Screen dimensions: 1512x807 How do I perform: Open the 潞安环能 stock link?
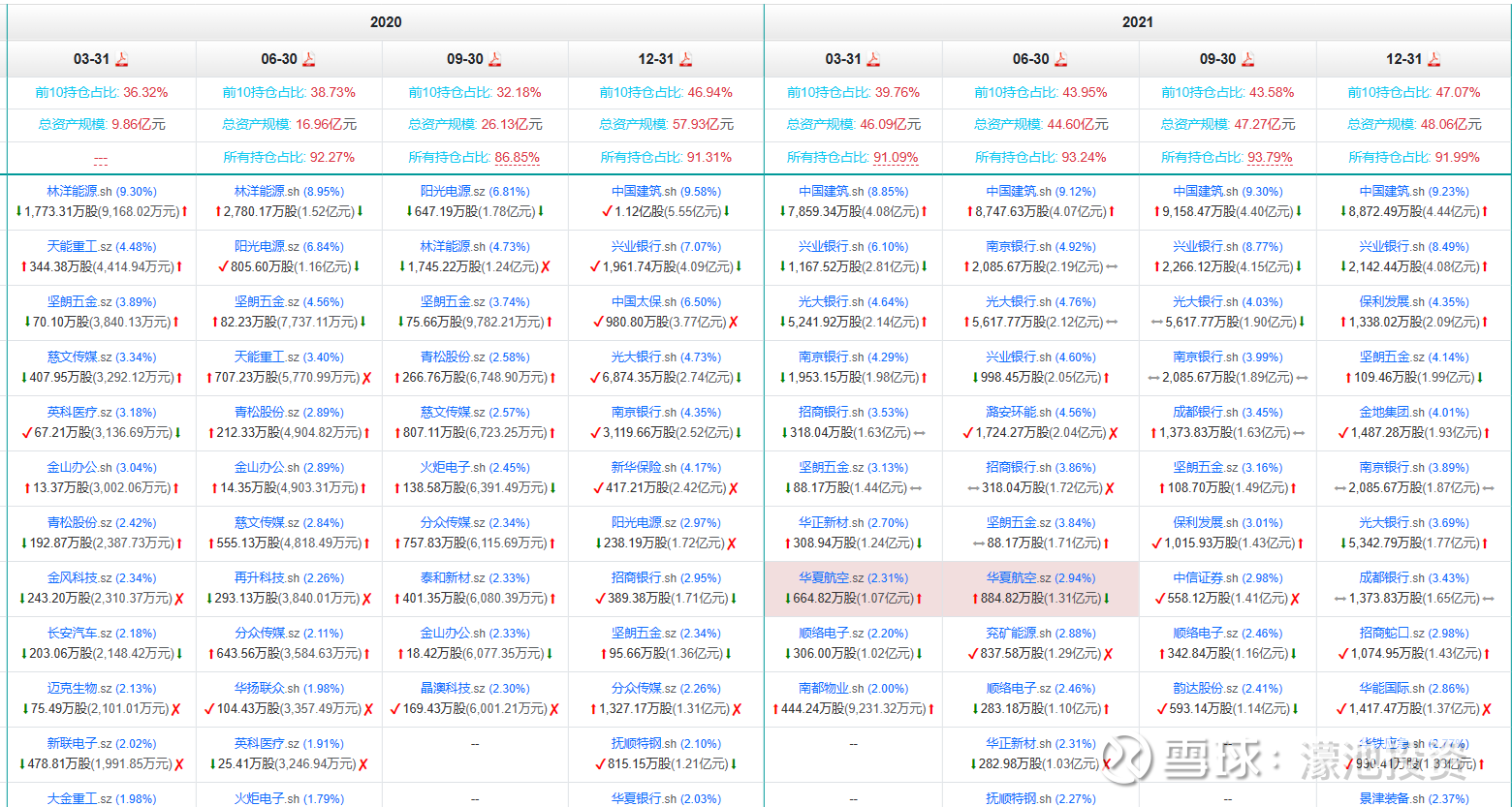pyautogui.click(x=1012, y=413)
